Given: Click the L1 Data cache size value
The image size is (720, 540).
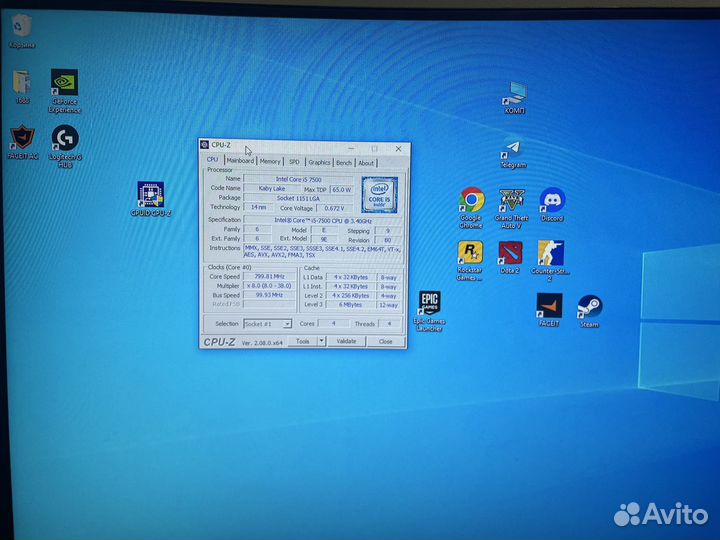Looking at the screenshot, I should point(350,277).
